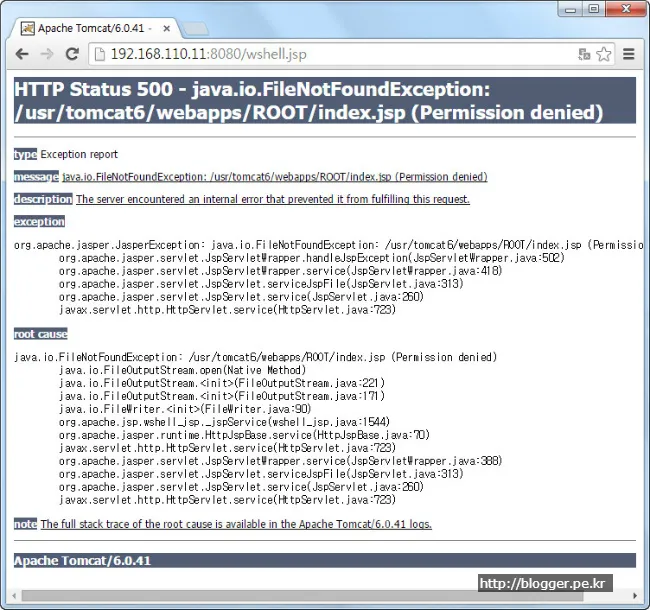The width and height of the screenshot is (650, 610).
Task: Reload the wshell.jsp page
Action: coord(72,54)
